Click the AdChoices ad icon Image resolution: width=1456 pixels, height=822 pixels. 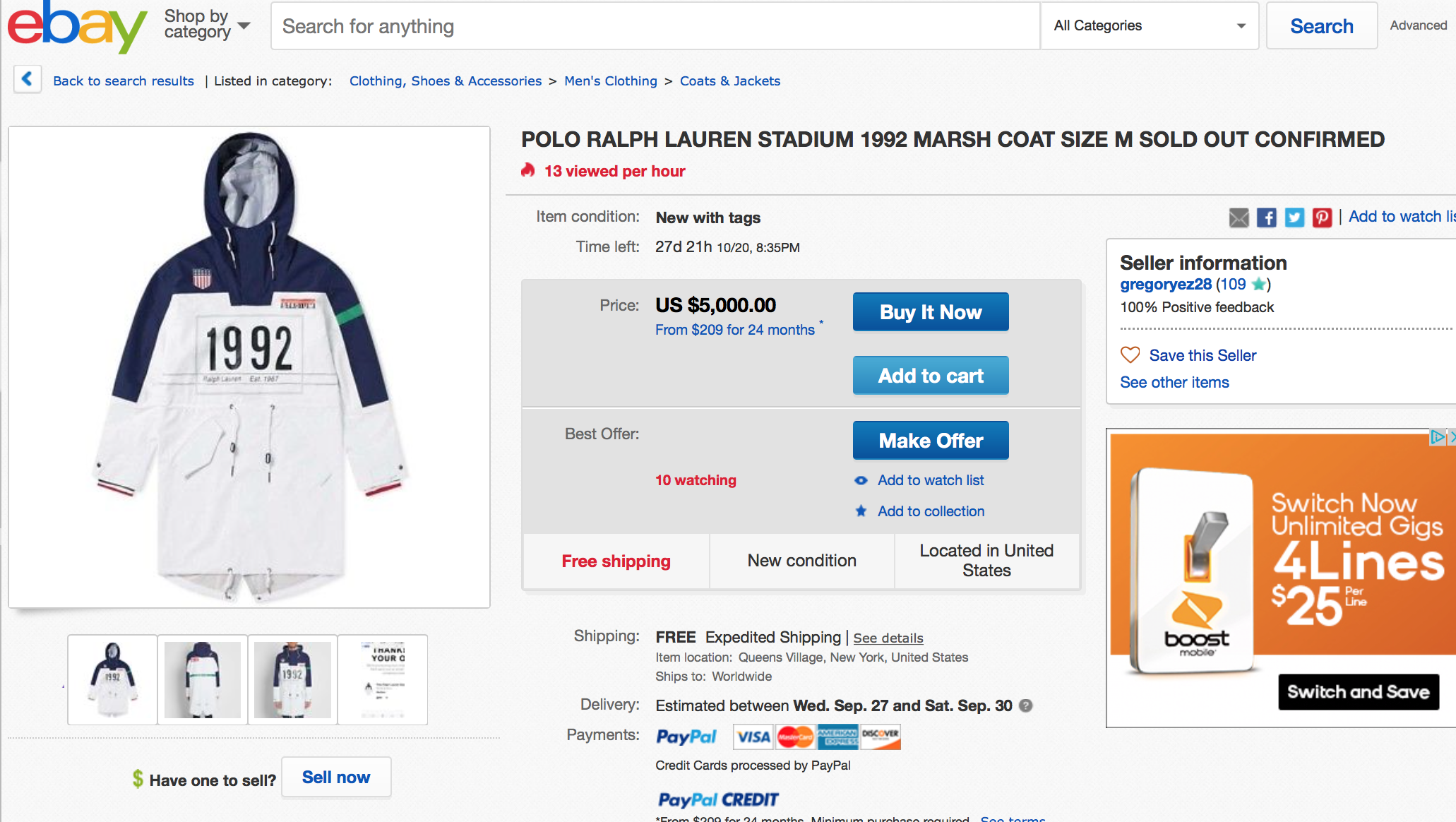[1436, 437]
